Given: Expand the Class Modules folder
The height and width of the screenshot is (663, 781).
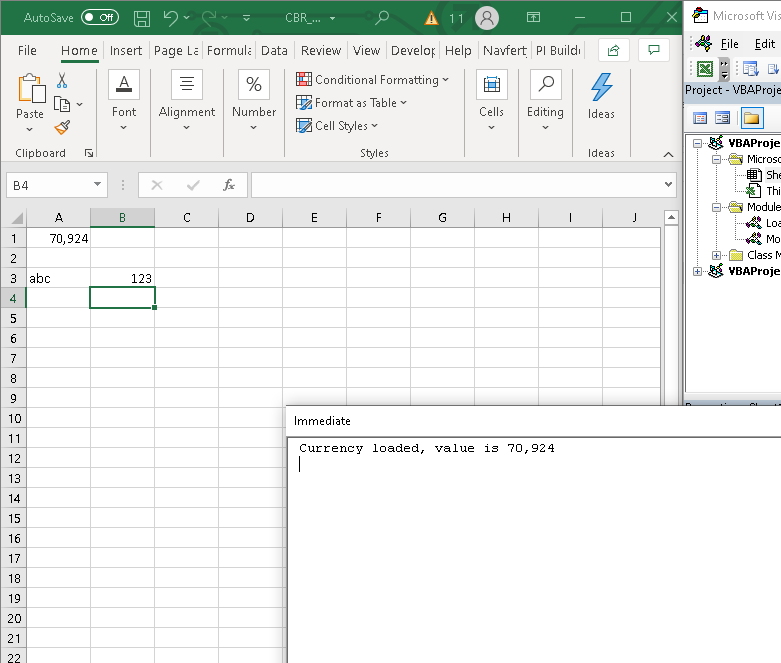Looking at the screenshot, I should 716,255.
